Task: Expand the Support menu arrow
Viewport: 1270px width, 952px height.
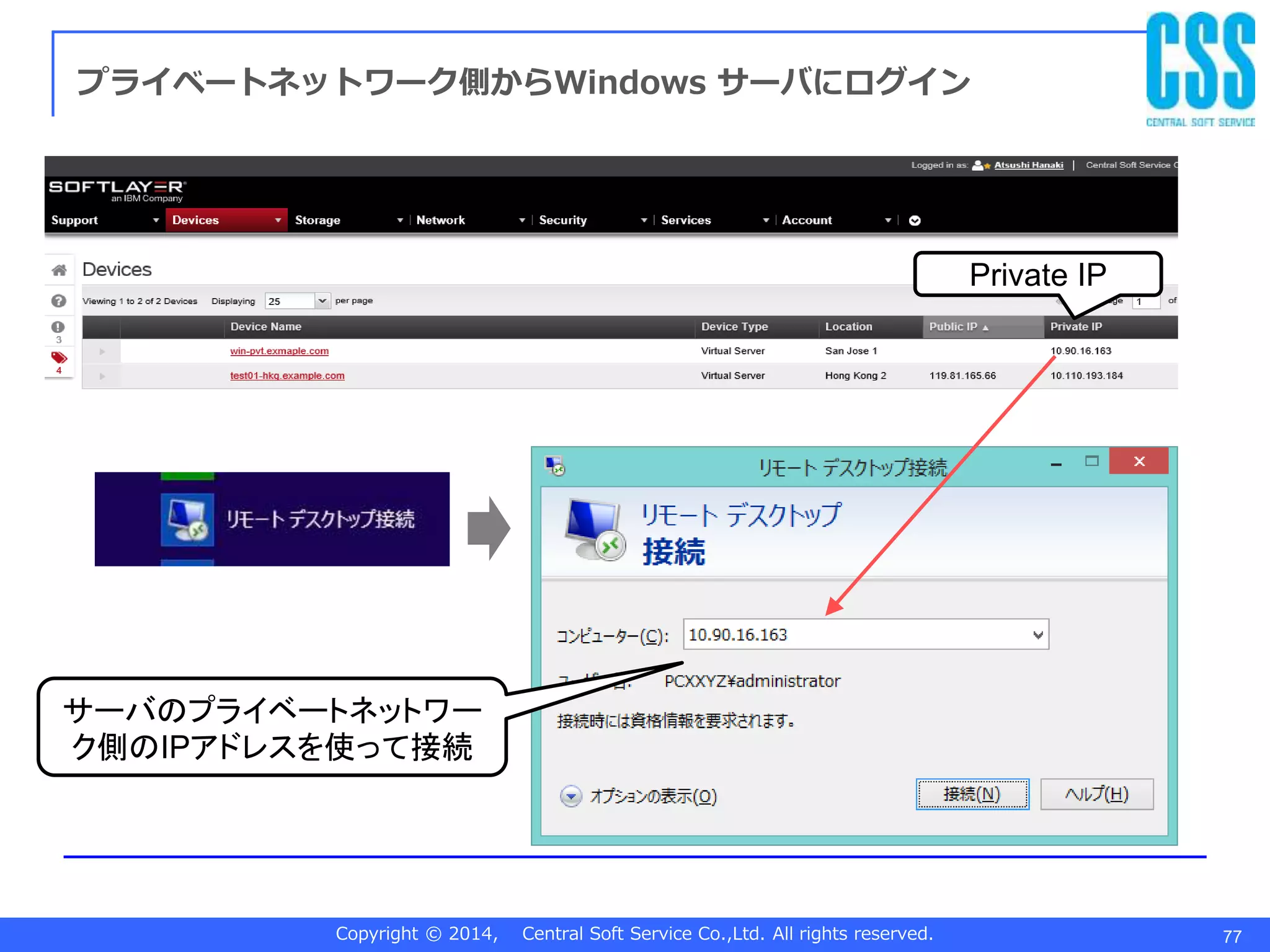Action: [156, 221]
